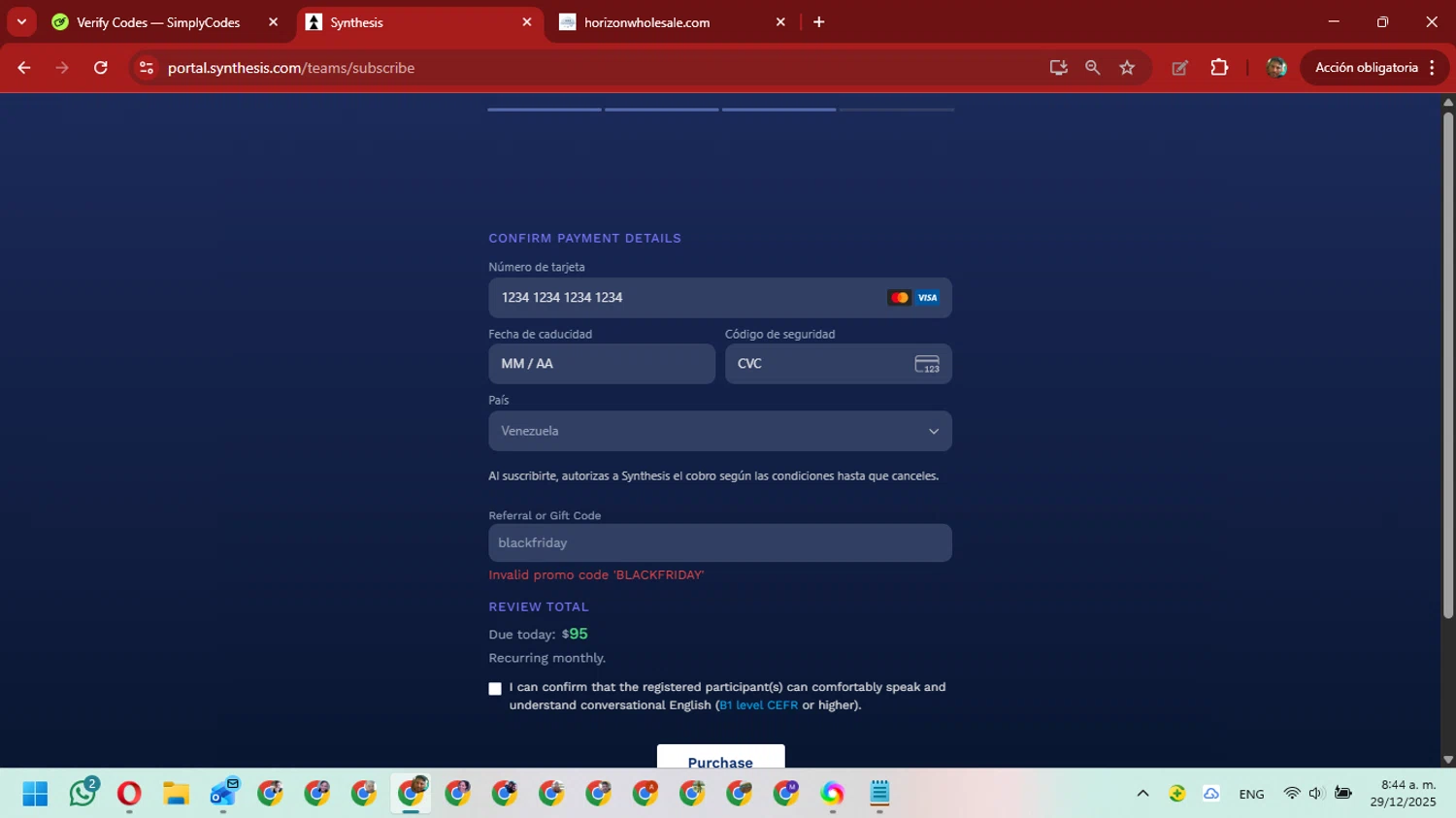Click the browser forward arrow
This screenshot has width=1456, height=818.
tap(62, 68)
